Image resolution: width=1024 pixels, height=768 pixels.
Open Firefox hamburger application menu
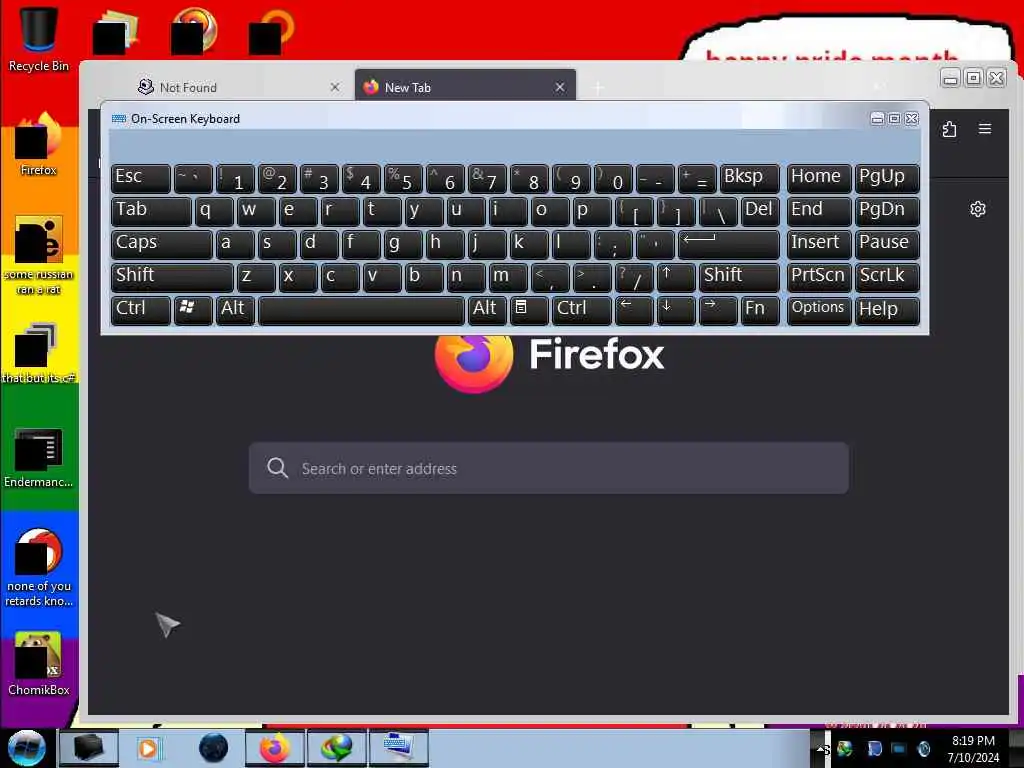(x=985, y=129)
